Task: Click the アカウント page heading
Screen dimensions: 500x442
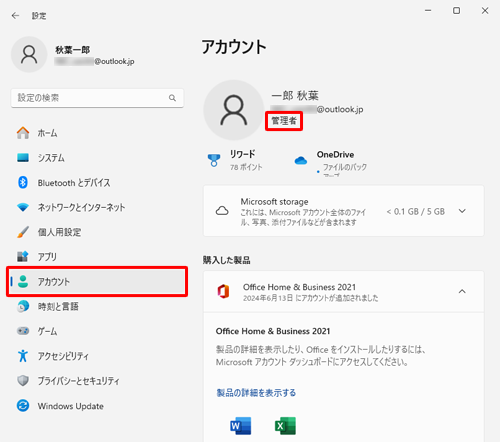Action: click(x=234, y=47)
